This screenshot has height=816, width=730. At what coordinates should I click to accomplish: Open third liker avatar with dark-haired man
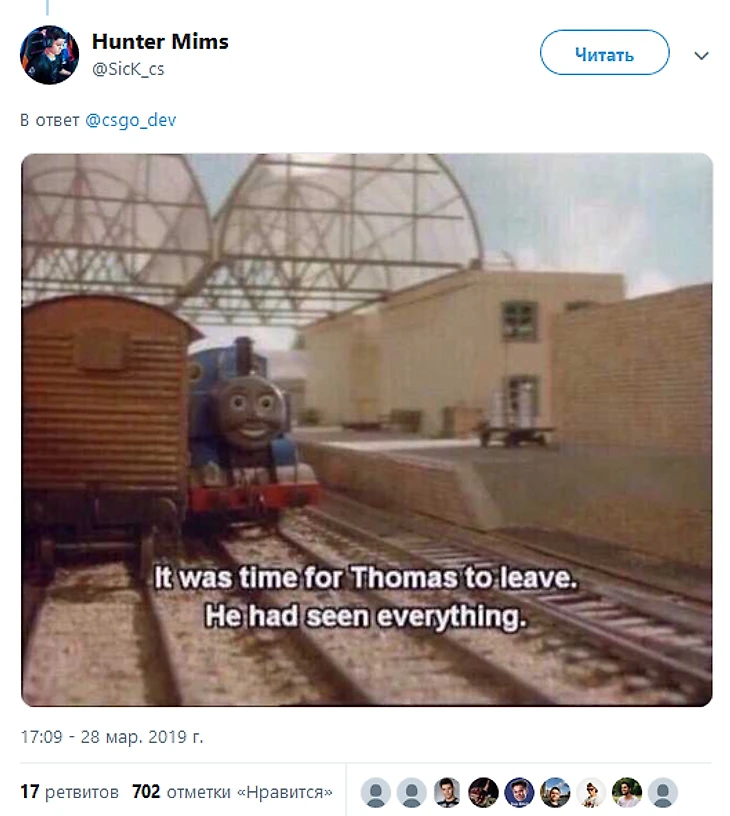(x=447, y=793)
